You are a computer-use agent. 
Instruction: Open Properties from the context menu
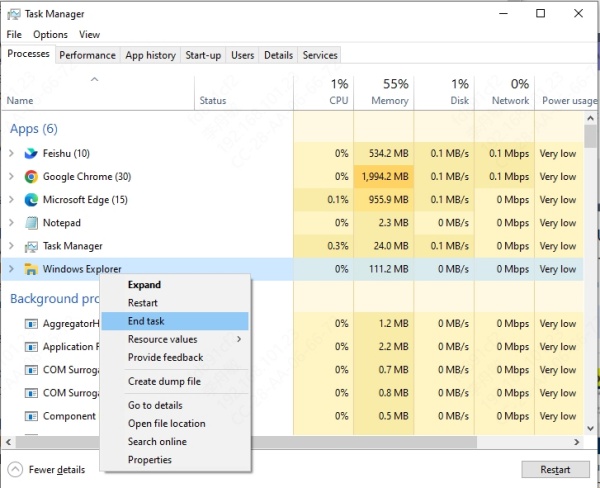point(175,460)
